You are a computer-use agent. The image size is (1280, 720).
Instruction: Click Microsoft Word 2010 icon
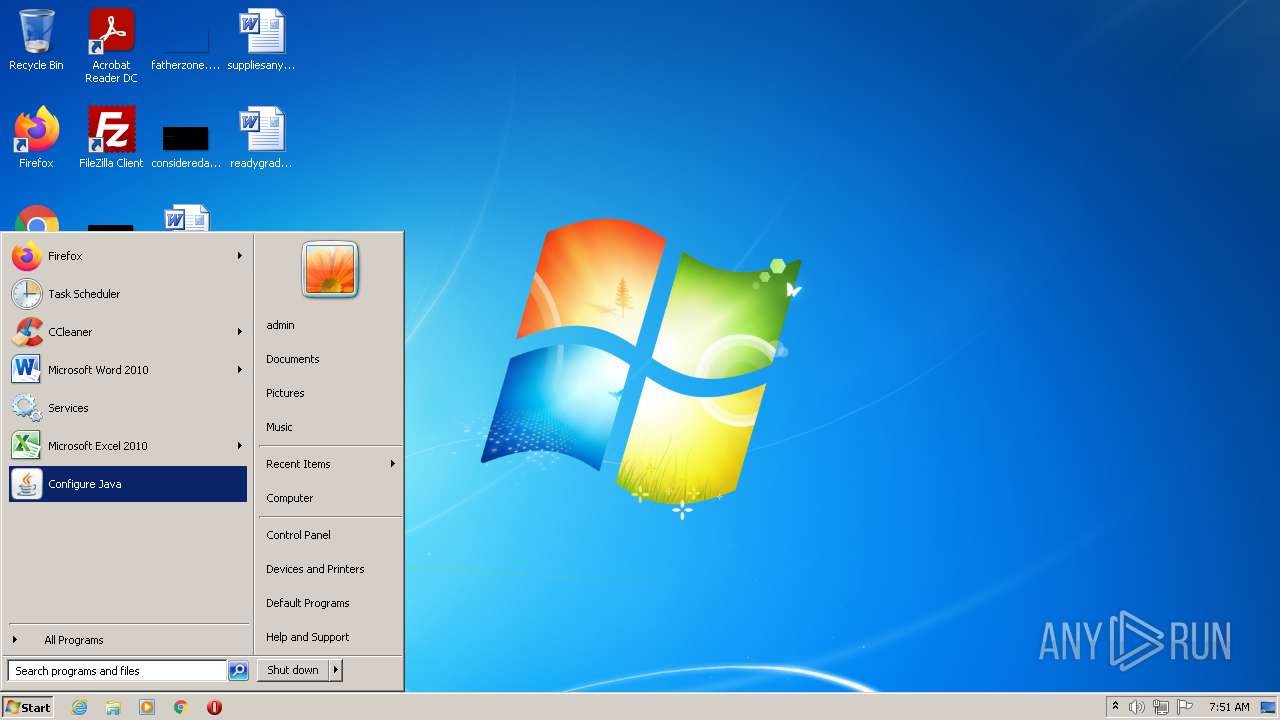pyautogui.click(x=27, y=370)
